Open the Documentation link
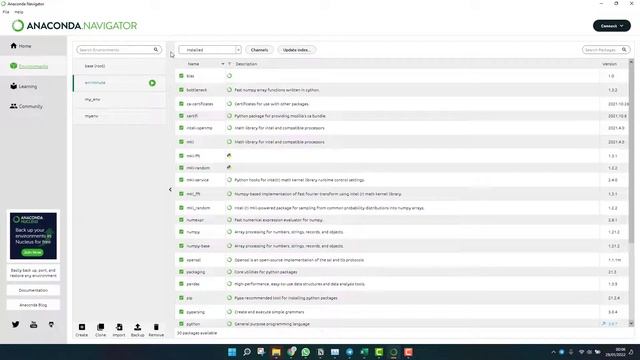The image size is (640, 360). [33, 290]
